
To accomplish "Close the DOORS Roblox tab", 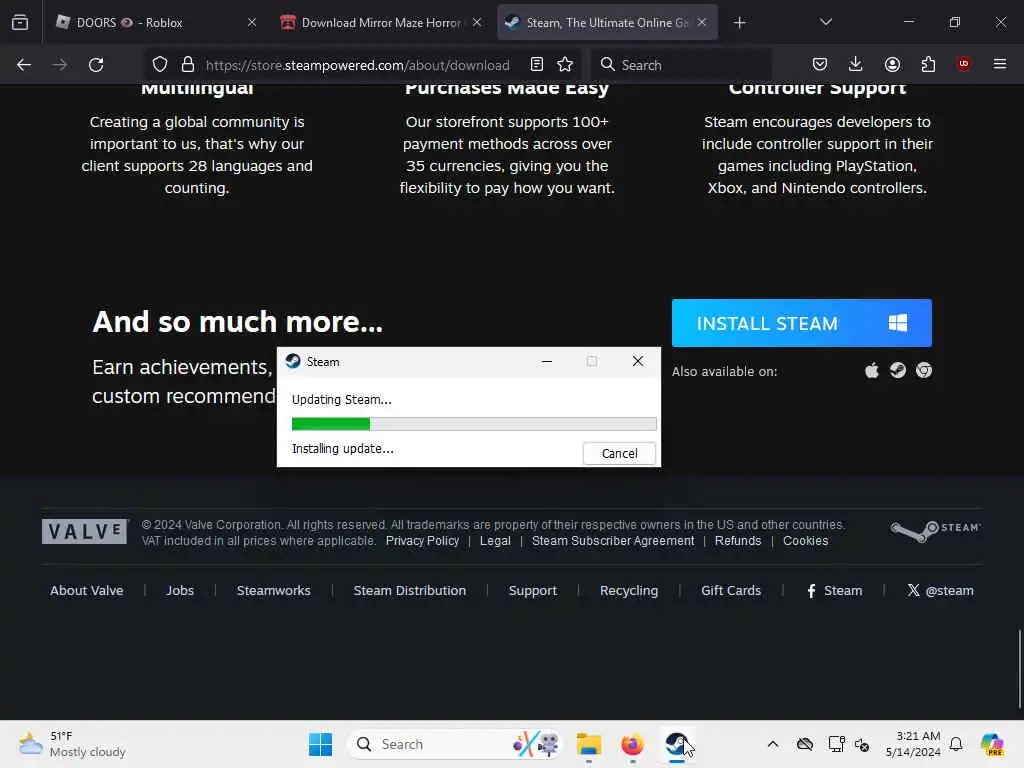I will pos(252,23).
